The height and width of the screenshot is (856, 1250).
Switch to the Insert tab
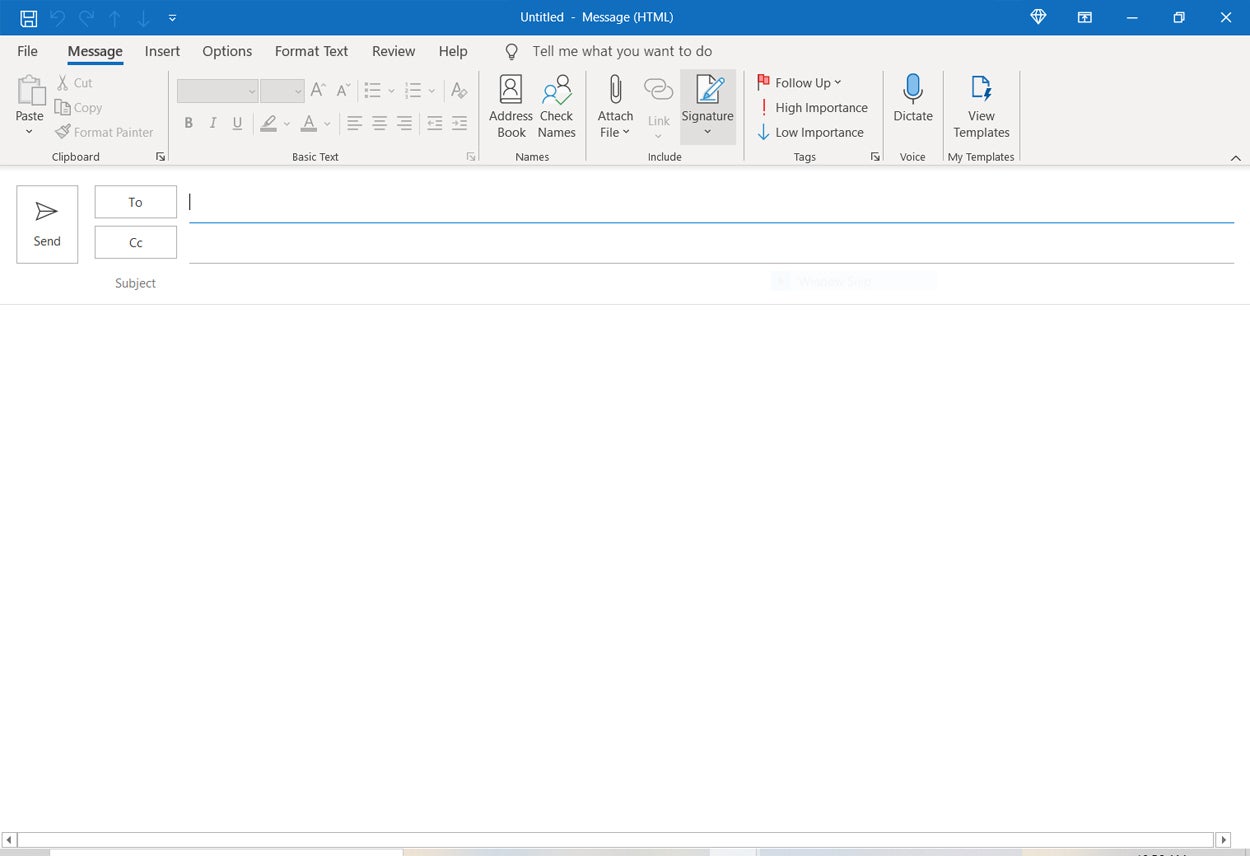point(162,51)
